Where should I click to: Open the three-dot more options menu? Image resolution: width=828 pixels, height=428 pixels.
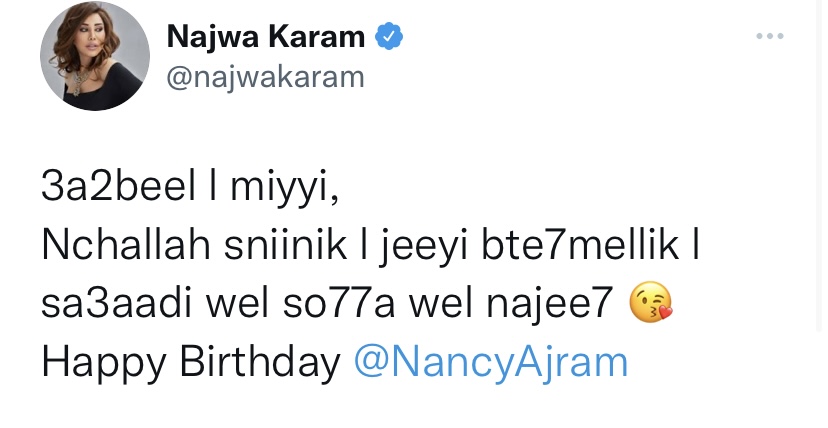click(769, 37)
